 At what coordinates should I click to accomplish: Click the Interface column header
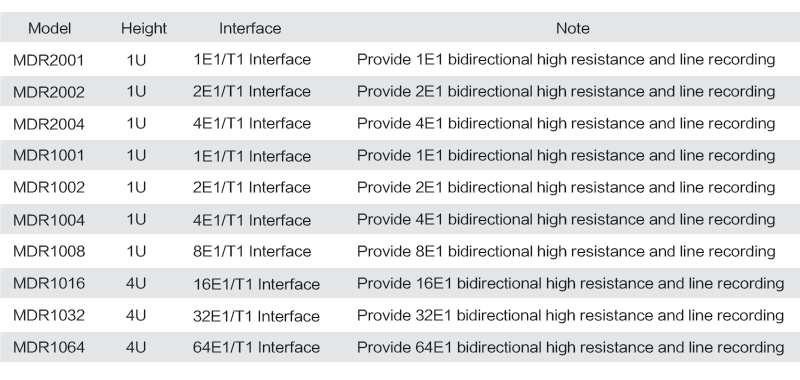click(250, 28)
